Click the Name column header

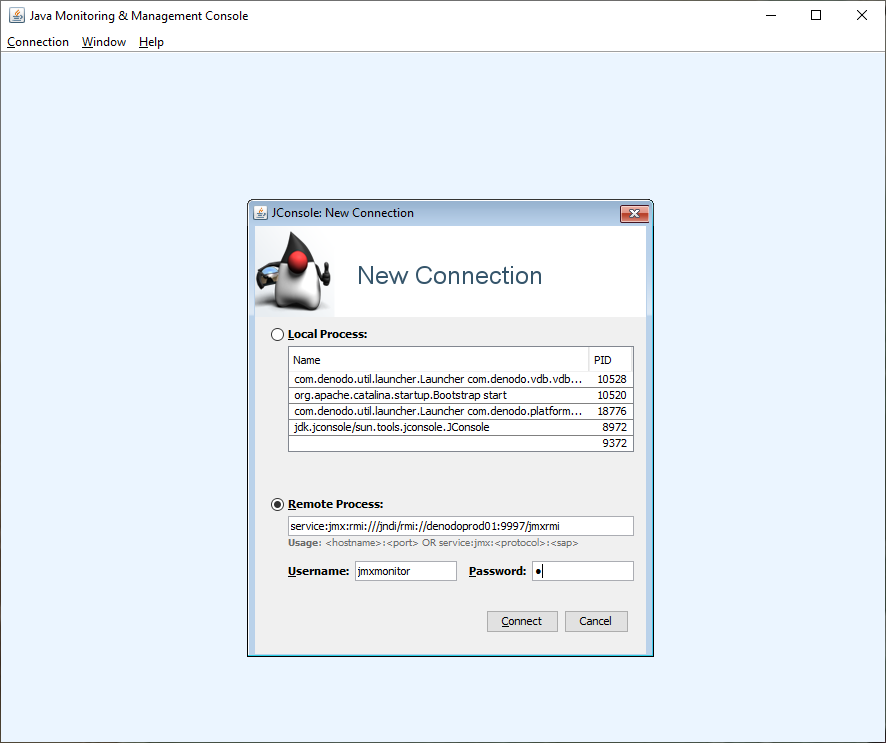(438, 360)
